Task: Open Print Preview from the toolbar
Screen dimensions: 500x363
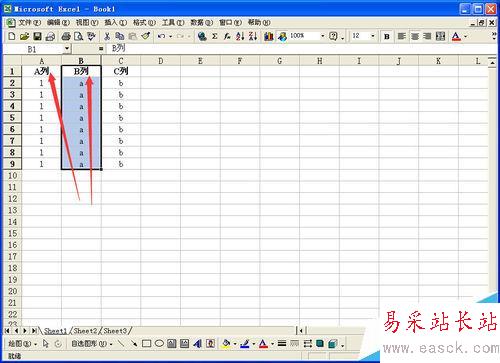Action: 79,36
